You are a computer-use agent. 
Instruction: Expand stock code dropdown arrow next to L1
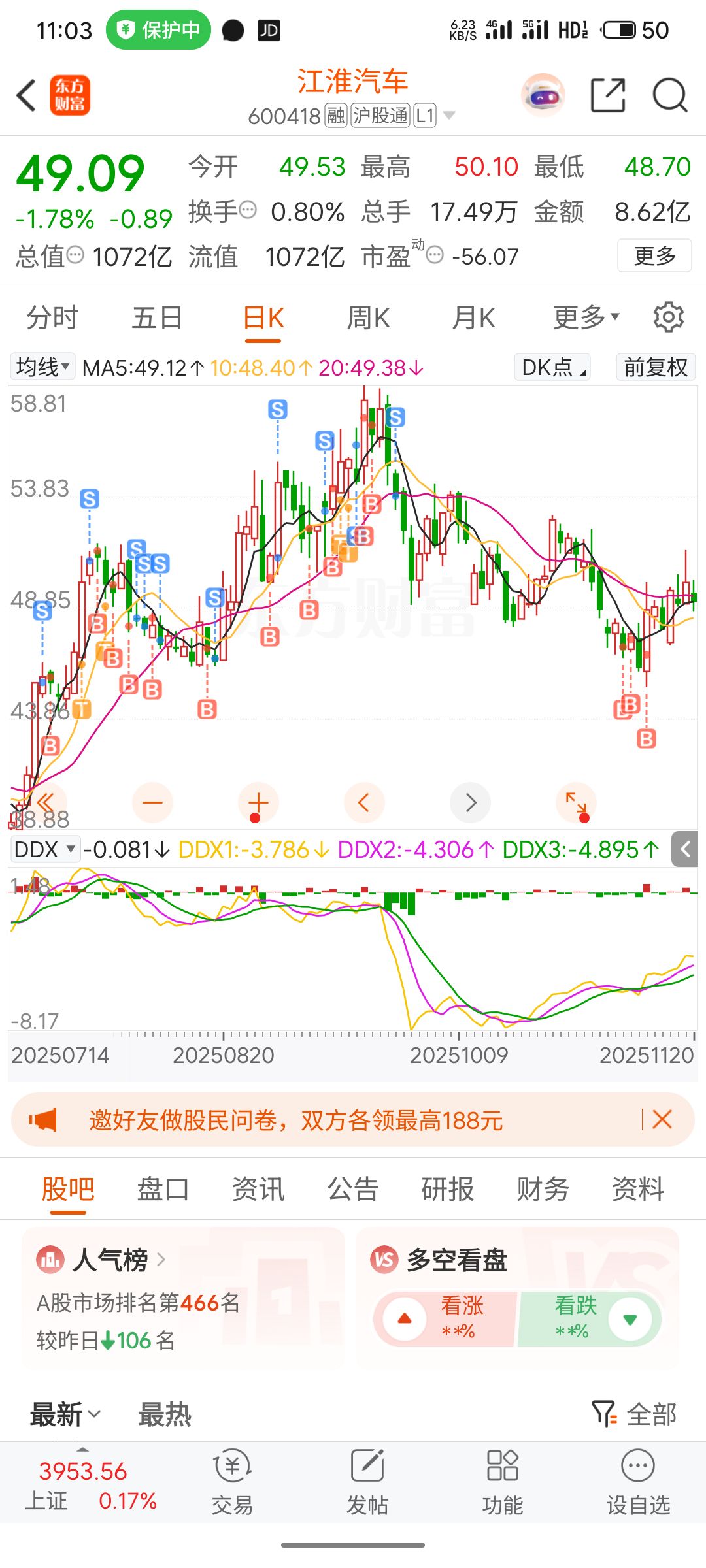(x=449, y=116)
